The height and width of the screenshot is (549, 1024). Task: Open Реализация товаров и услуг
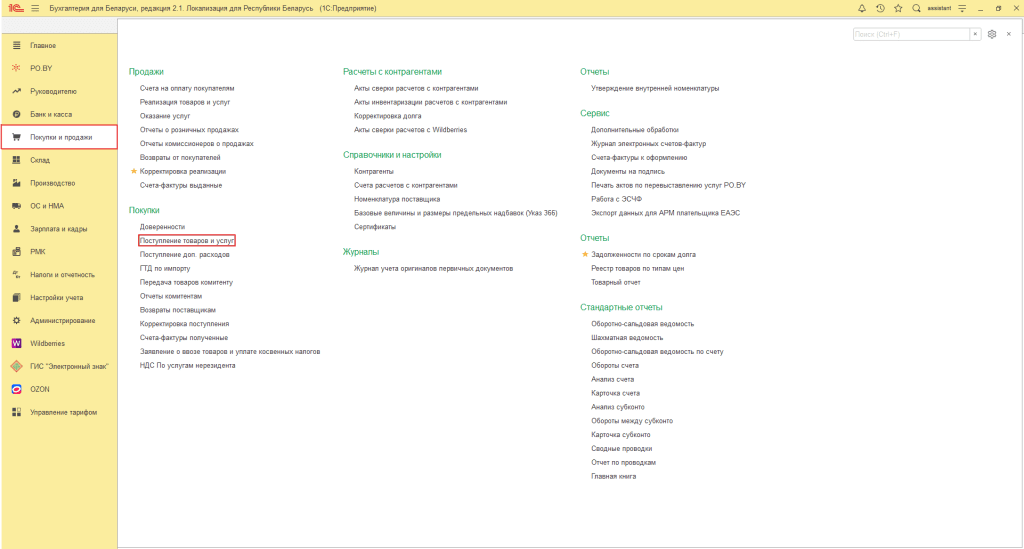(x=185, y=102)
